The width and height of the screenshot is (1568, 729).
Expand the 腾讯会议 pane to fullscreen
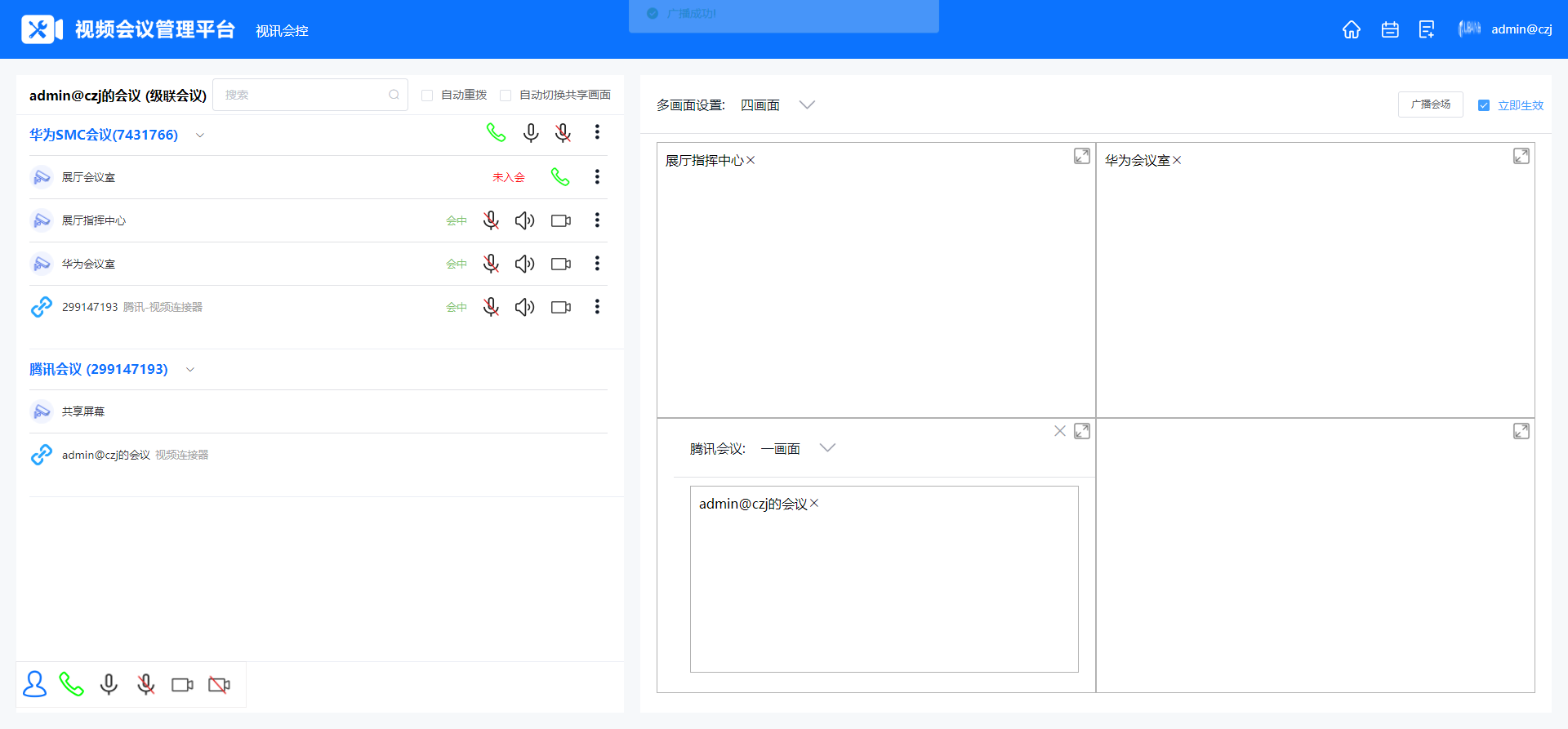tap(1082, 431)
